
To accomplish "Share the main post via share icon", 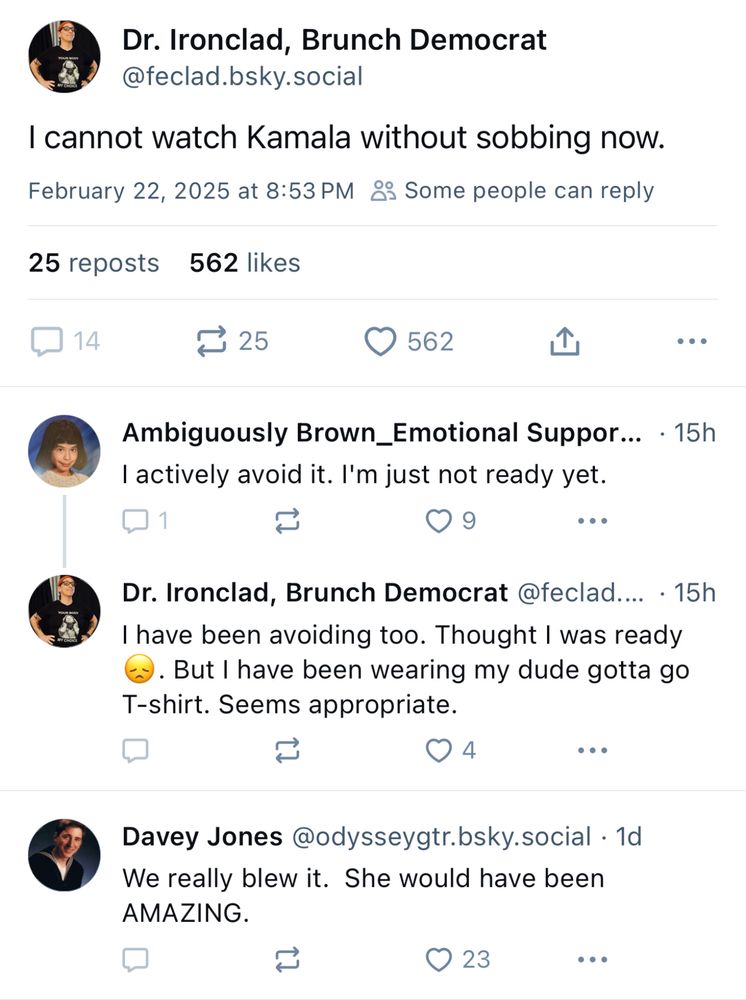I will (564, 342).
